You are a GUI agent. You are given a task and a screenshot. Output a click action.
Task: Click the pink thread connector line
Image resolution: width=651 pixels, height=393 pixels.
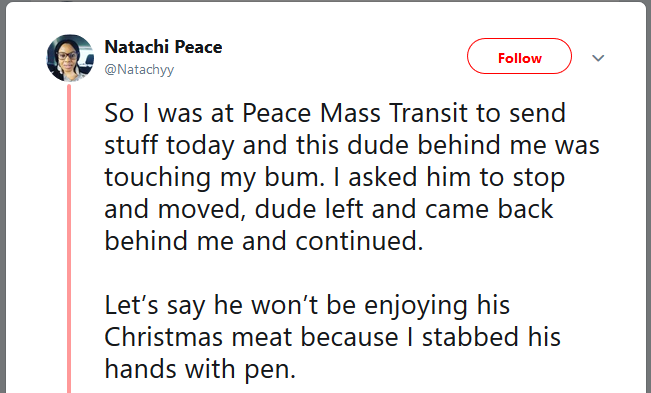pos(69,238)
